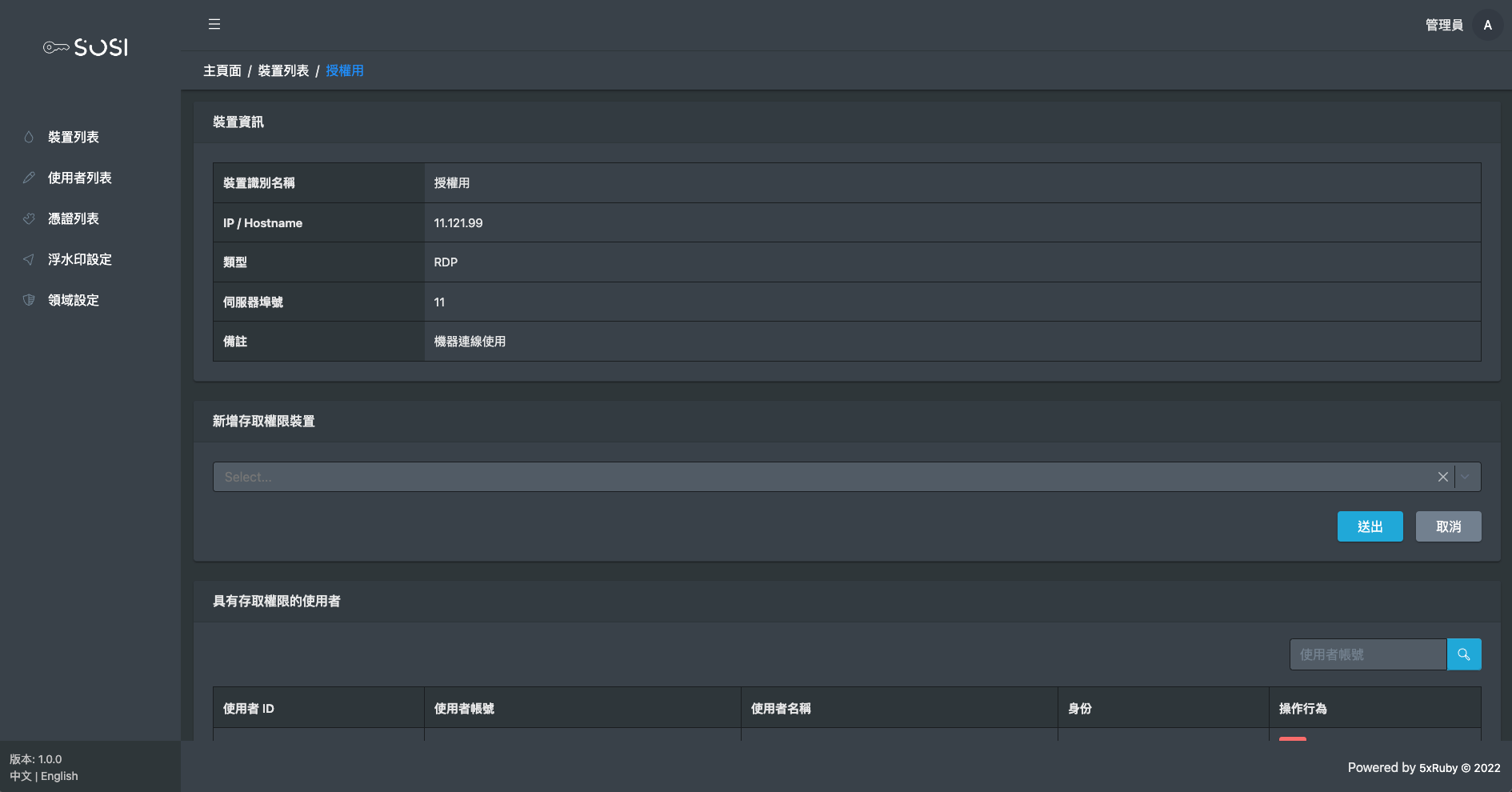Focus the 使用者帳號 search input field
The height and width of the screenshot is (792, 1512).
pos(1368,654)
